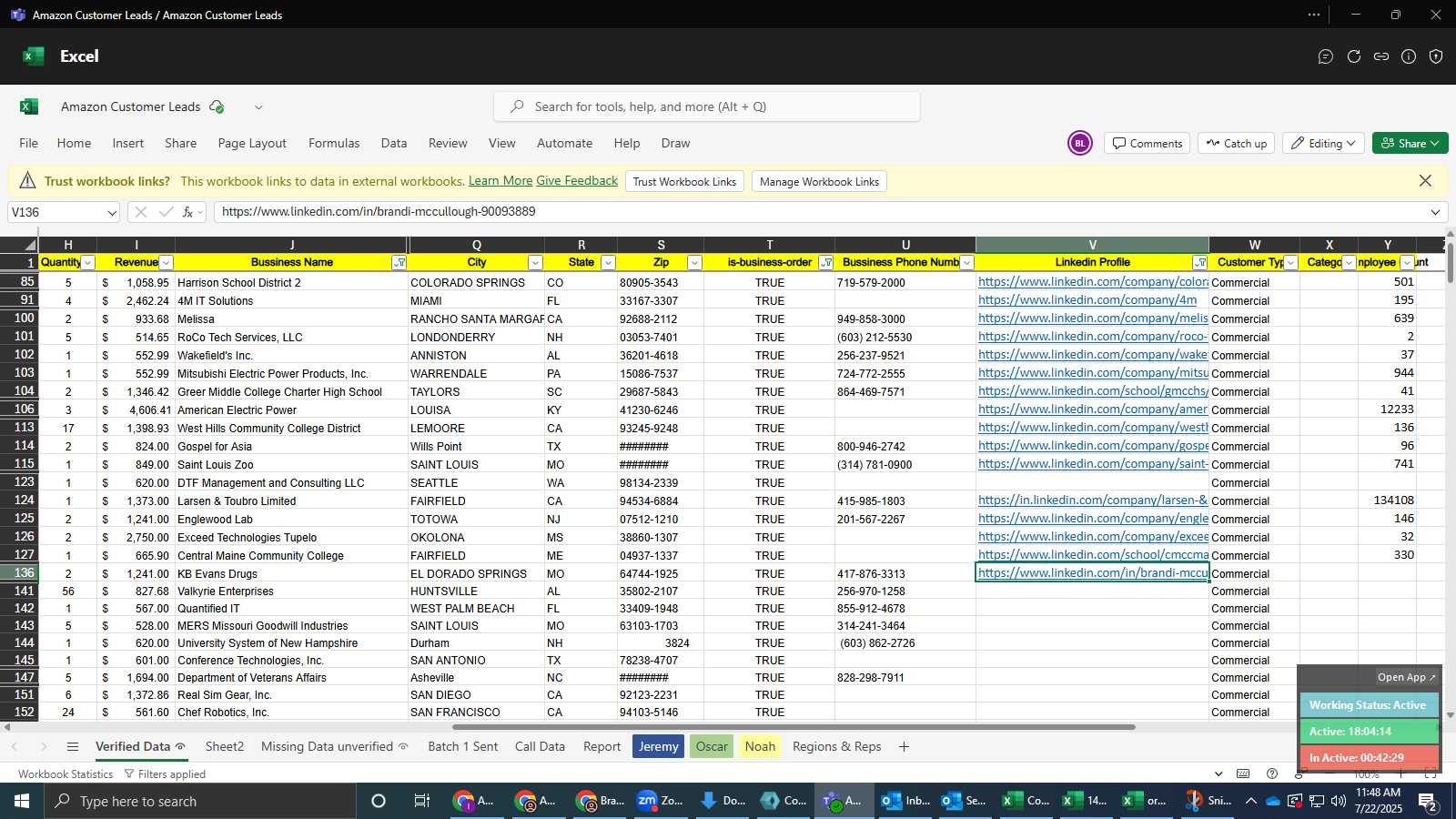Click the Trust Workbook Links button

pos(684,181)
